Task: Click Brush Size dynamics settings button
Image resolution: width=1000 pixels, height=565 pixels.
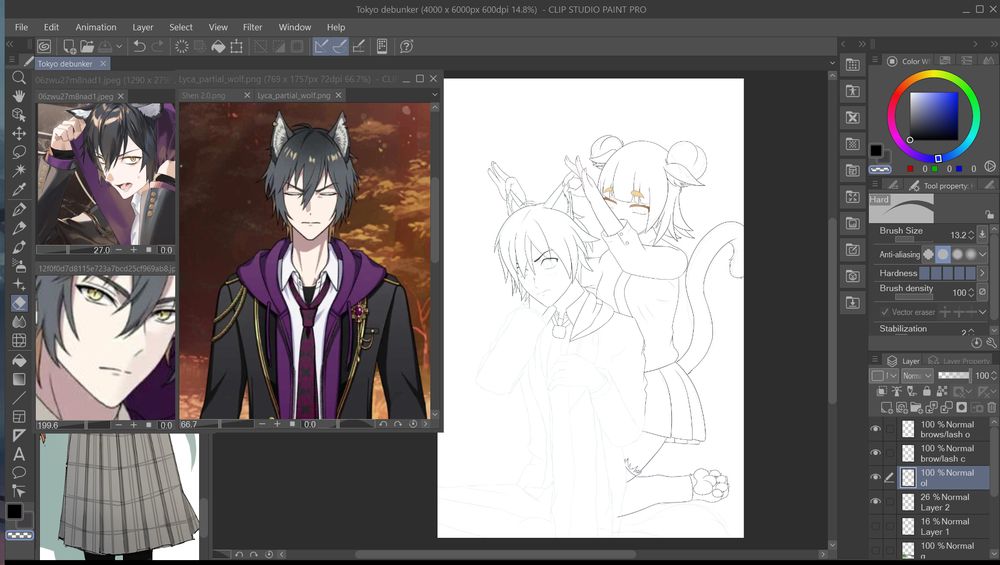Action: 983,234
